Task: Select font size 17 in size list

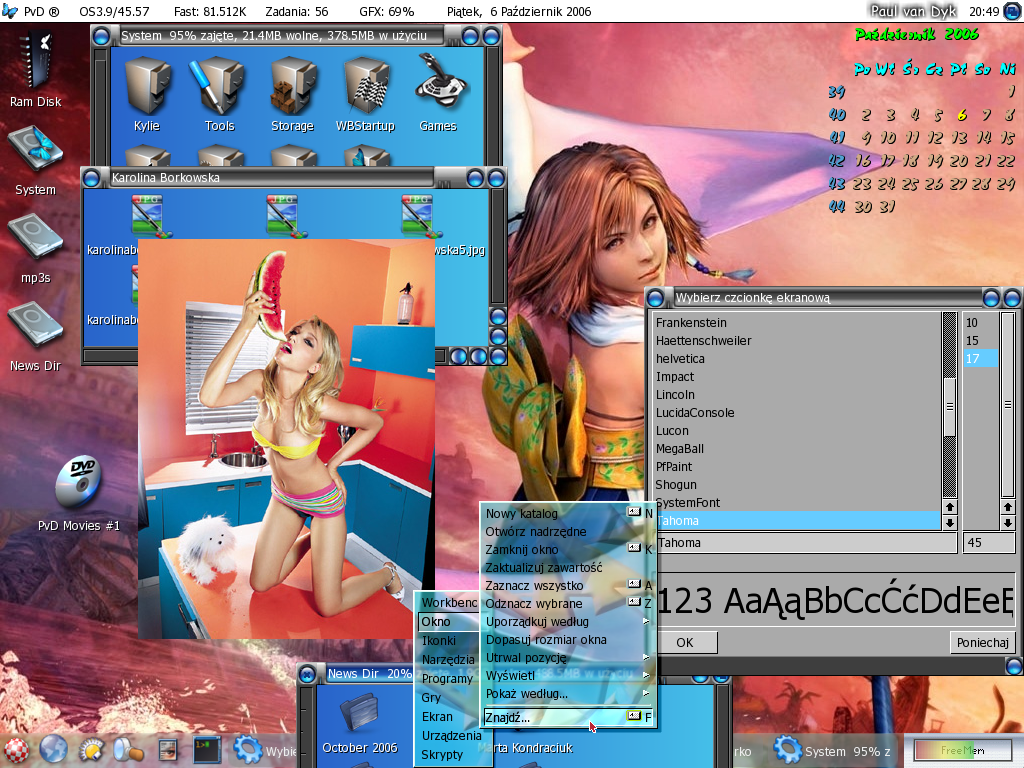Action: 980,359
